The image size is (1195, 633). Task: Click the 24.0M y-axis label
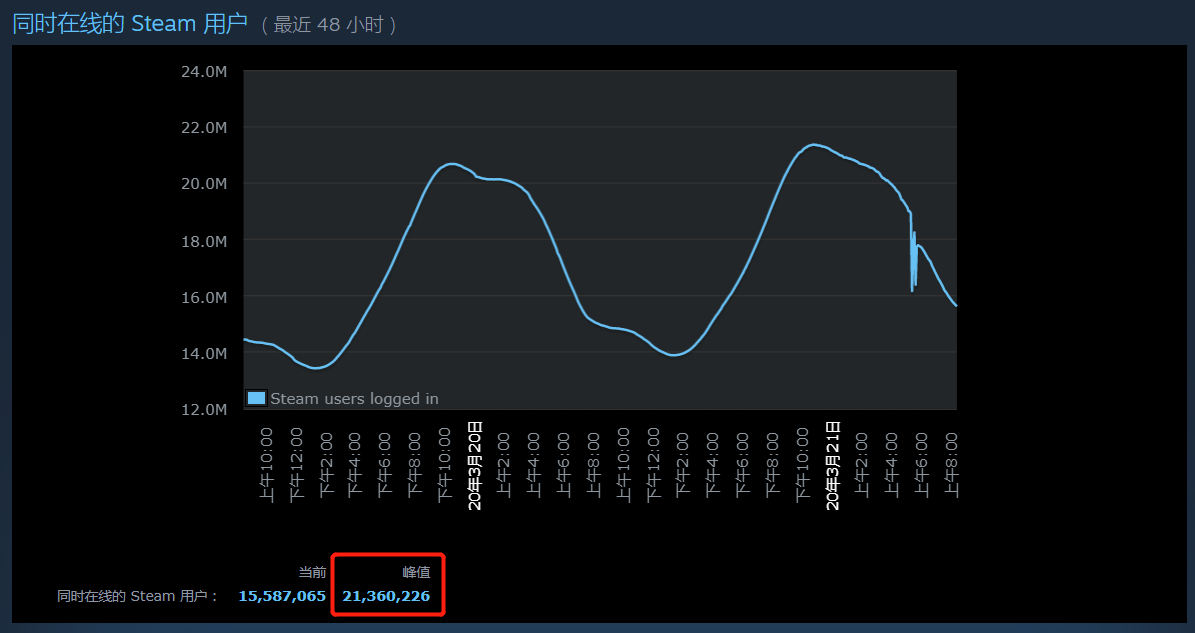click(x=204, y=71)
